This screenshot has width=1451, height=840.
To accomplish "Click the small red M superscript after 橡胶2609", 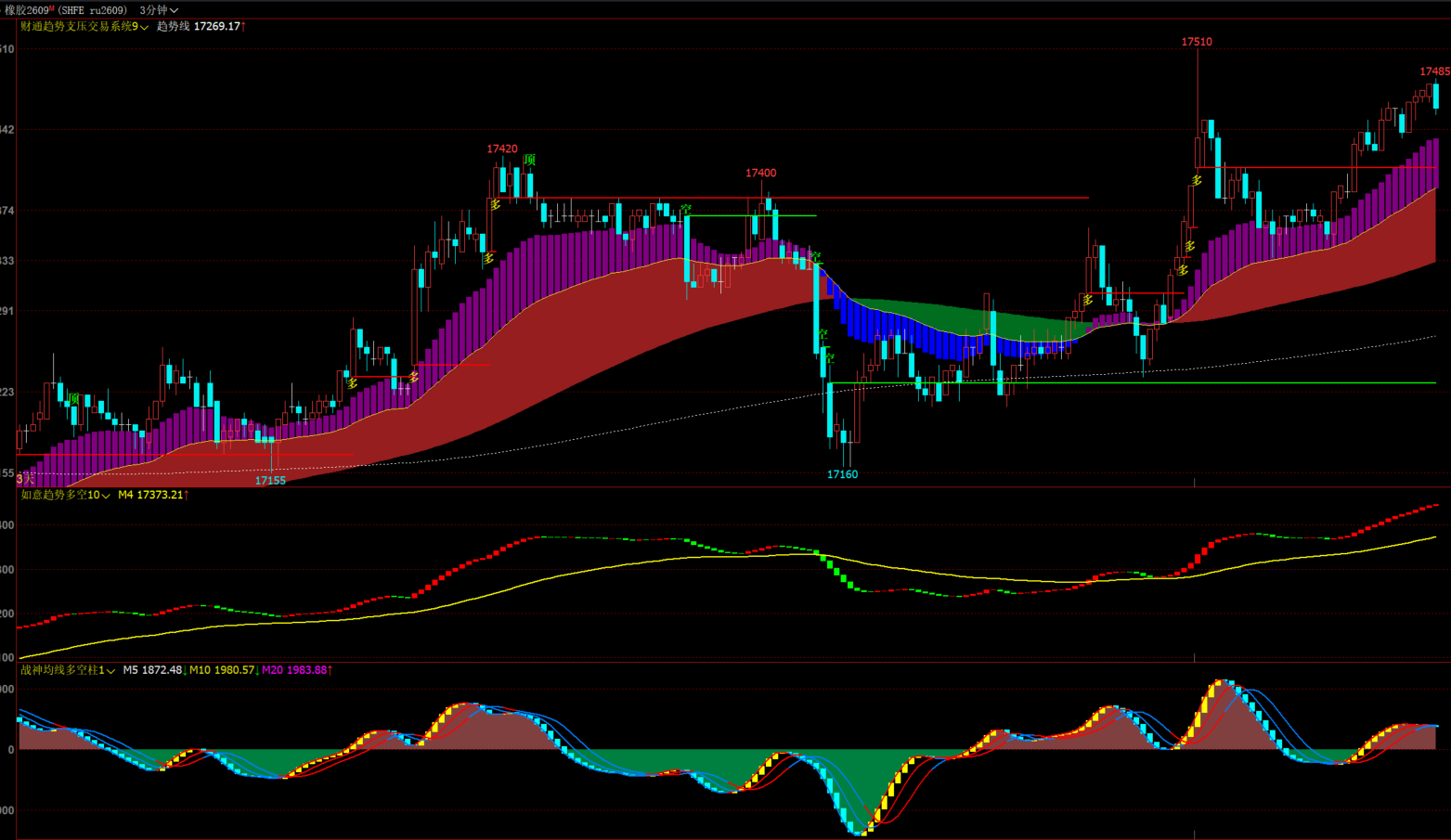I will (x=52, y=8).
